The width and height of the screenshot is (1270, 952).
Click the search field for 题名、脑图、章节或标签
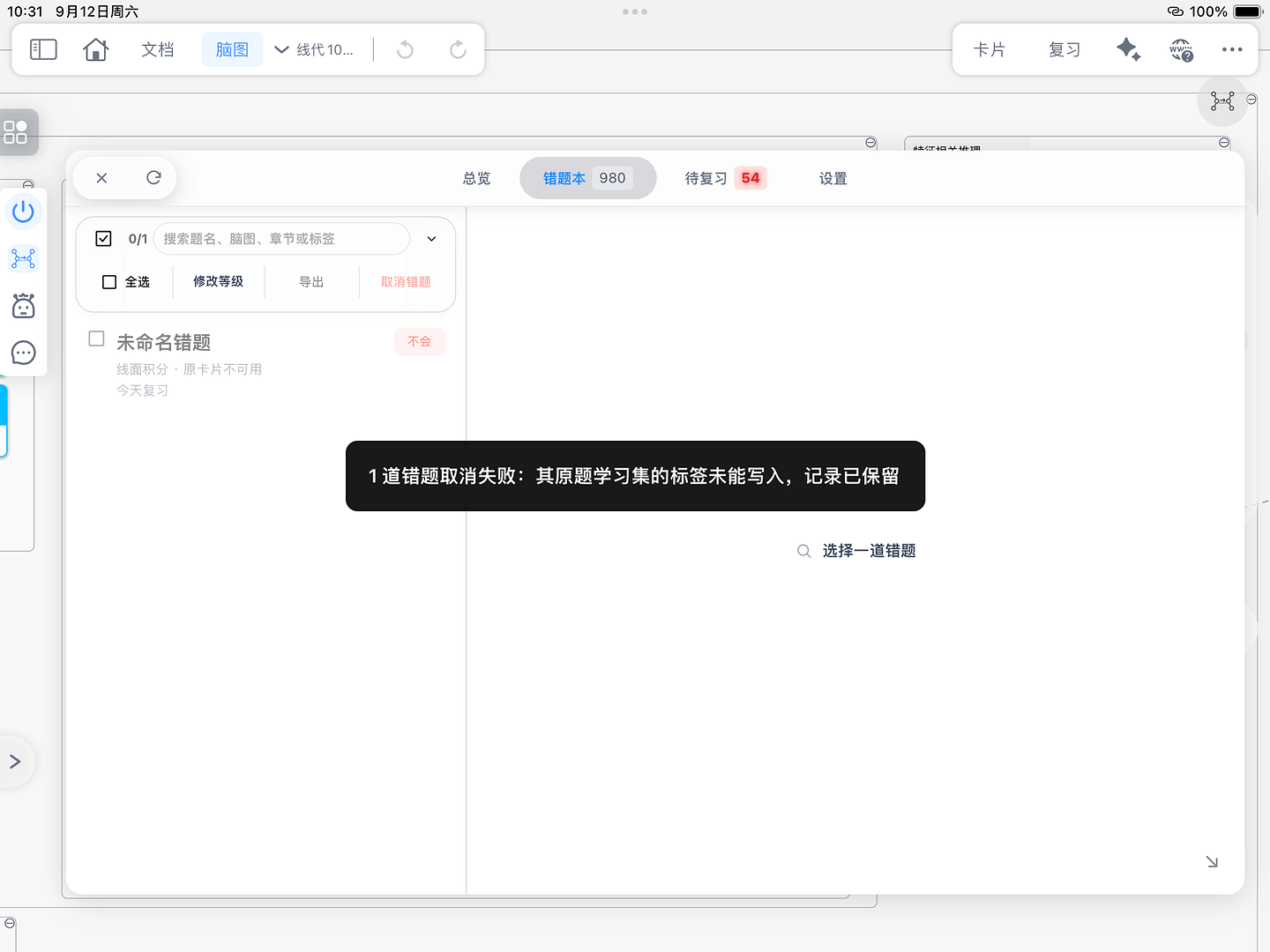tap(281, 239)
